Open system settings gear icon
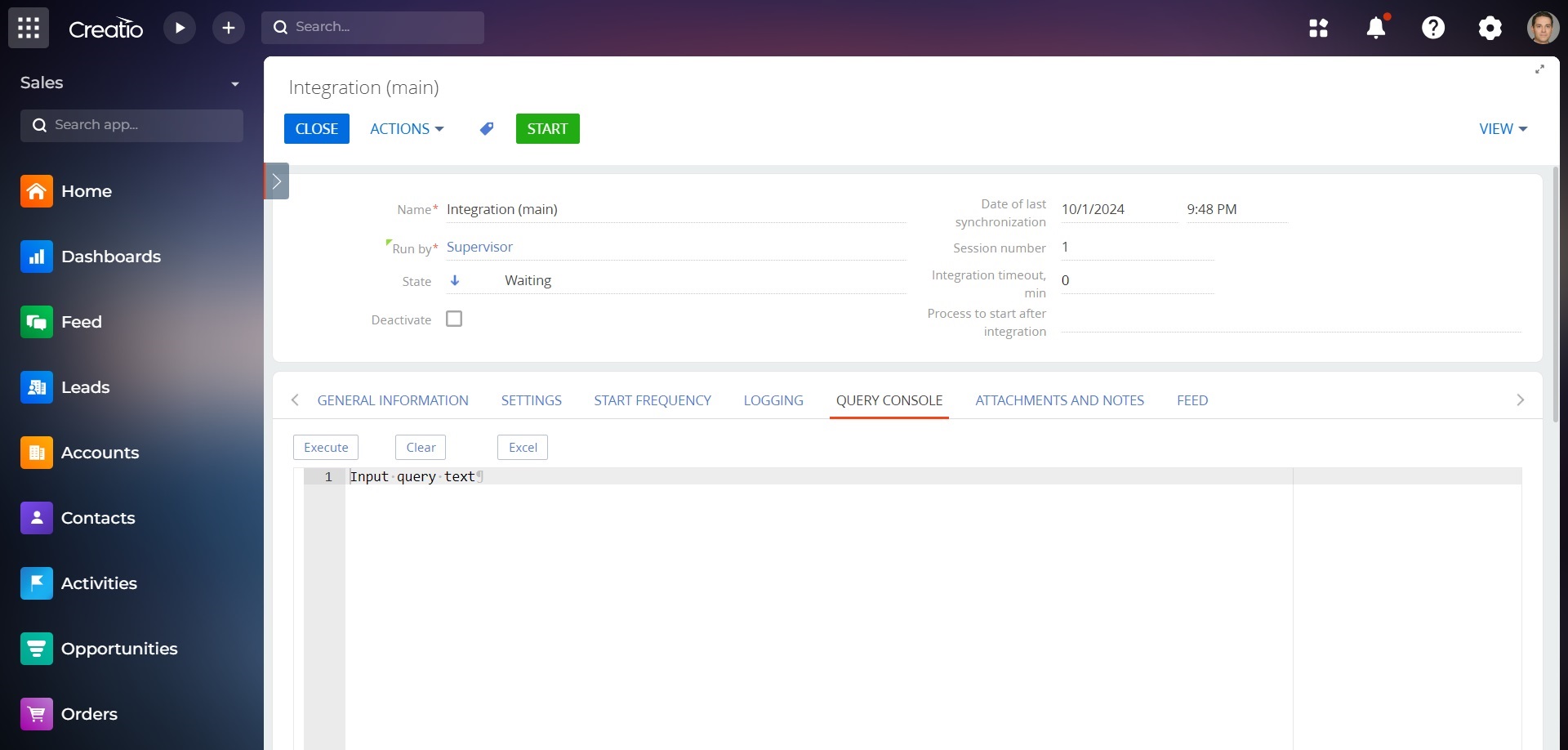This screenshot has height=750, width=1568. (x=1490, y=28)
